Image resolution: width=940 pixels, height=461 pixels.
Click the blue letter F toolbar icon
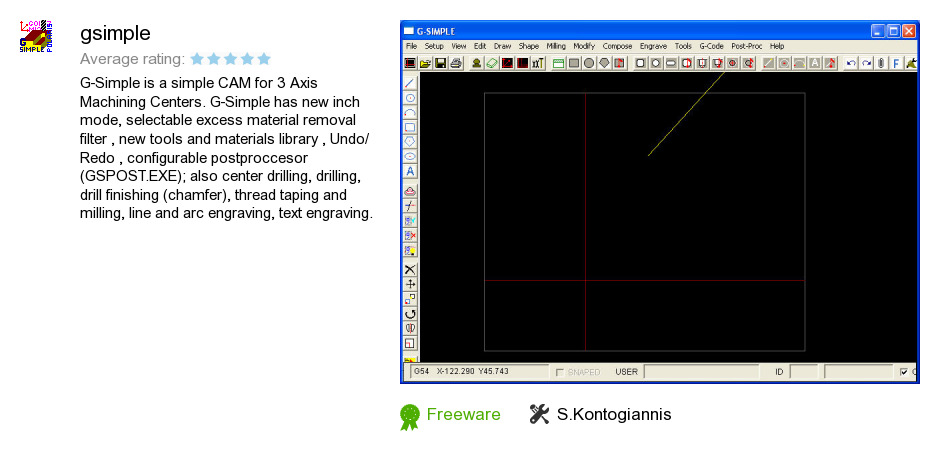click(896, 63)
